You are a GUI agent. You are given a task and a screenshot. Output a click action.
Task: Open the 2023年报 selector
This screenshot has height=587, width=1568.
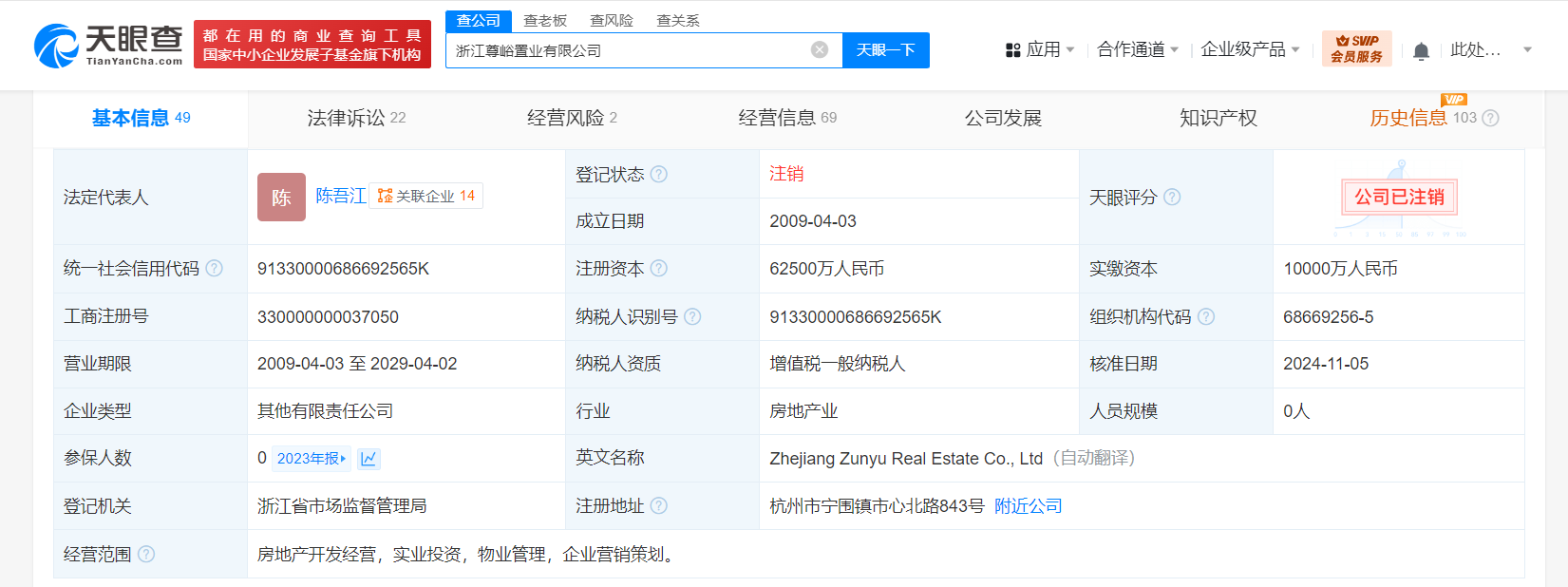[312, 459]
